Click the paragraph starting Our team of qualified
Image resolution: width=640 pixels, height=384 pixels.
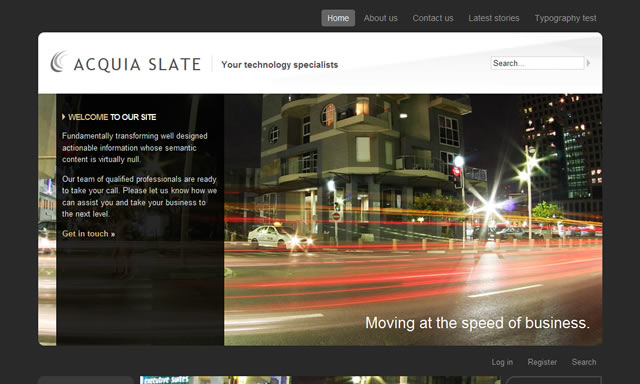(139, 196)
